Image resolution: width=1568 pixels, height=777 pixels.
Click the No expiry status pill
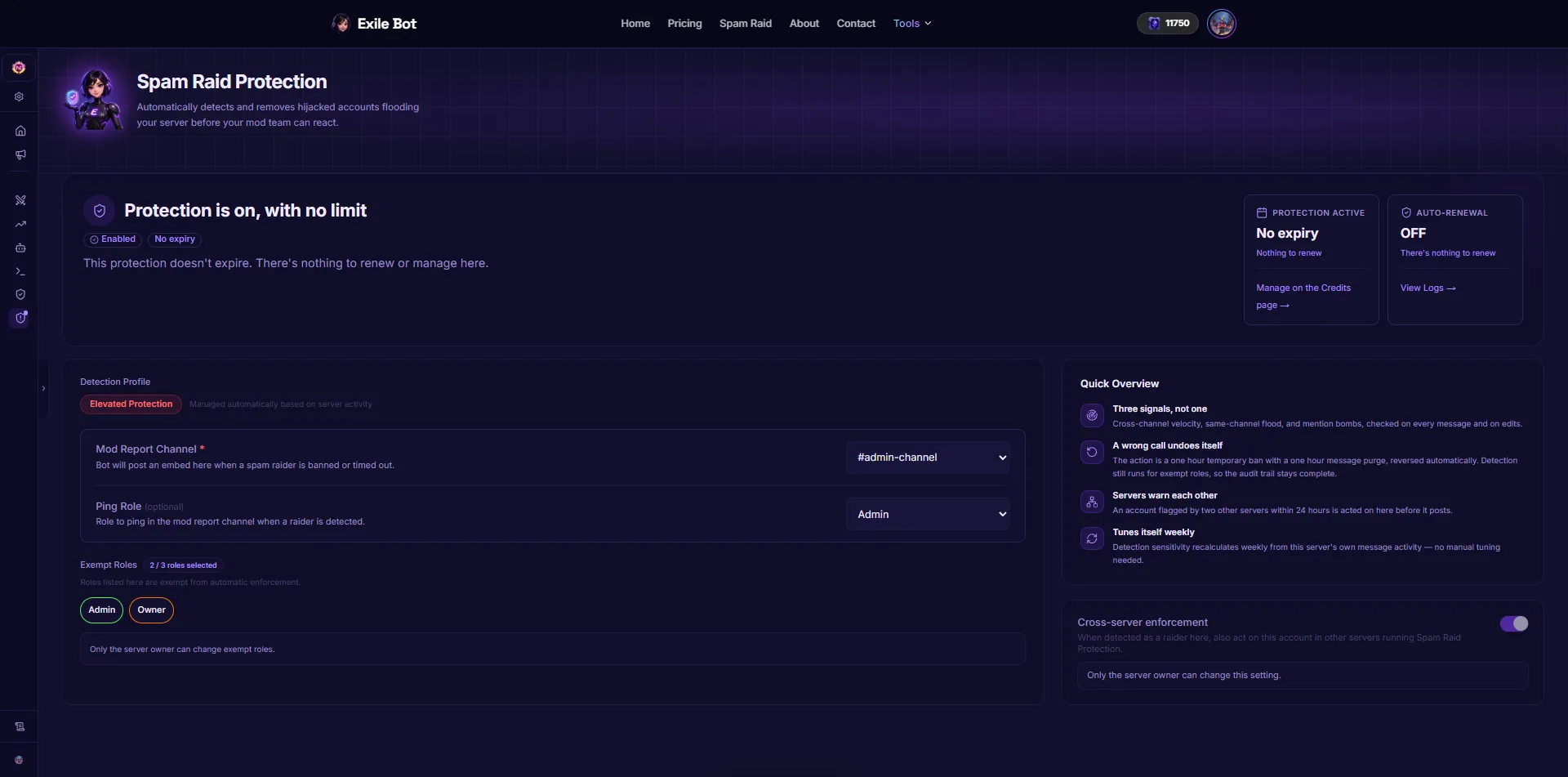coord(175,239)
